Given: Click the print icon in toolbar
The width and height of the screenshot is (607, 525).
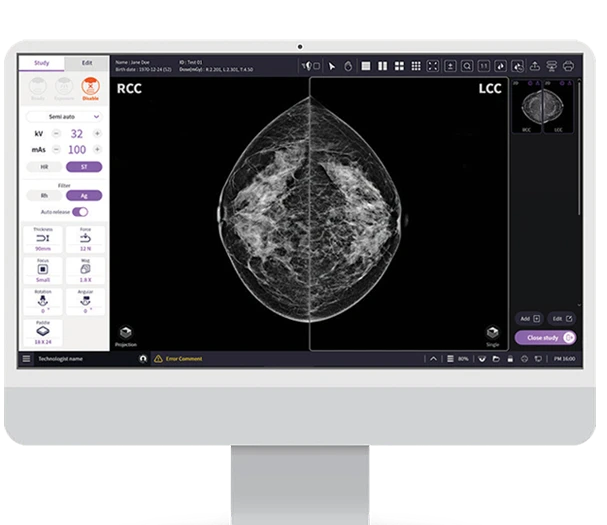Looking at the screenshot, I should pyautogui.click(x=568, y=66).
